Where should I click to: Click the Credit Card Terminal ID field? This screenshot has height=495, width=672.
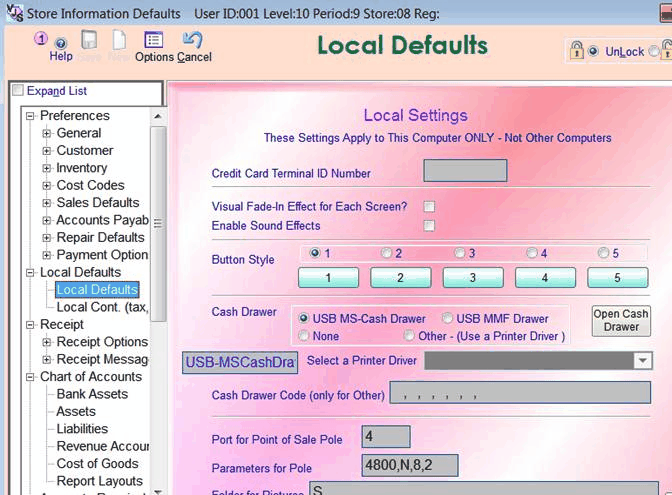[x=465, y=171]
